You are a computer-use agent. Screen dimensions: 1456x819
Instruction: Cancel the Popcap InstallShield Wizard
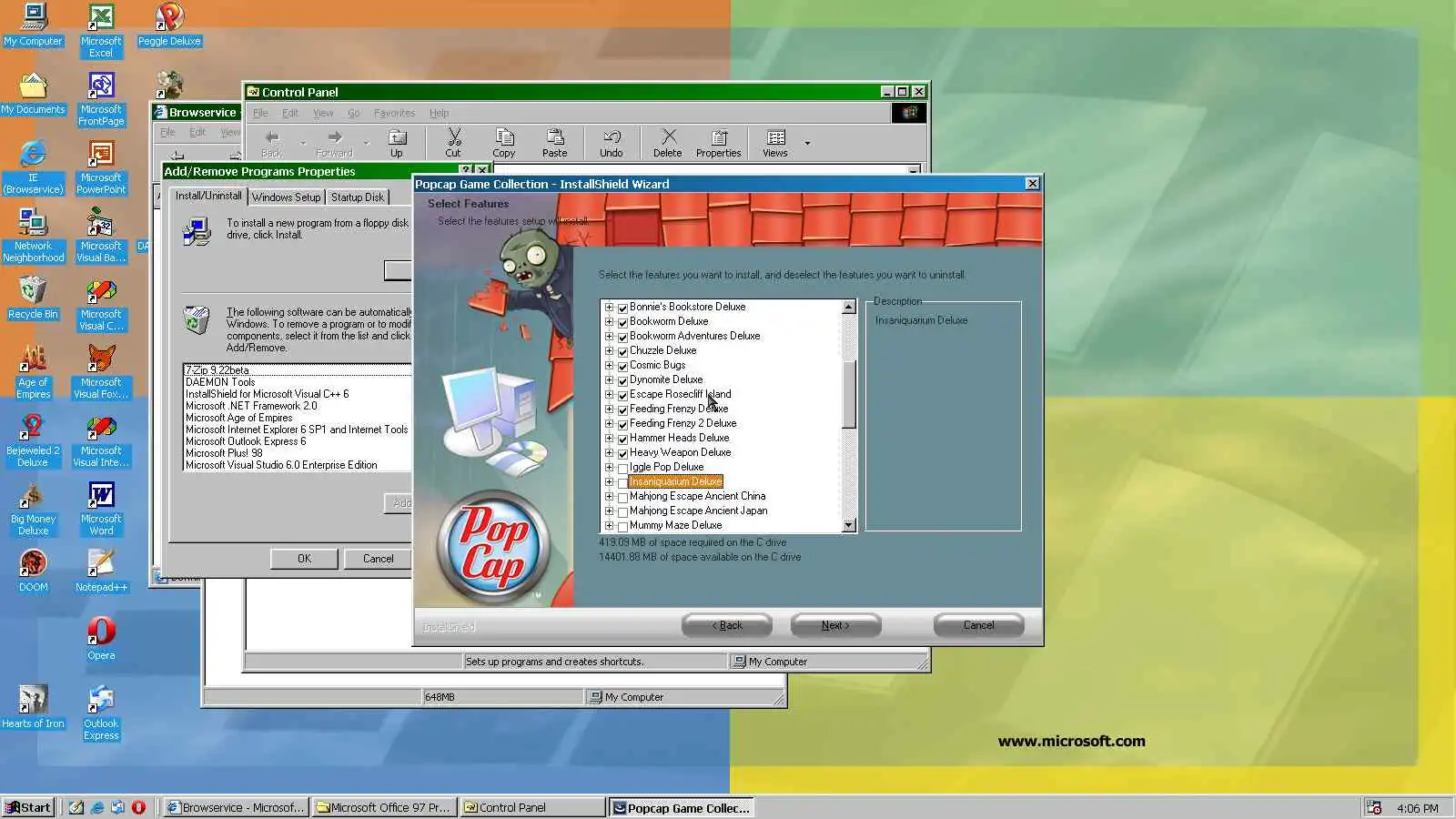click(x=979, y=625)
